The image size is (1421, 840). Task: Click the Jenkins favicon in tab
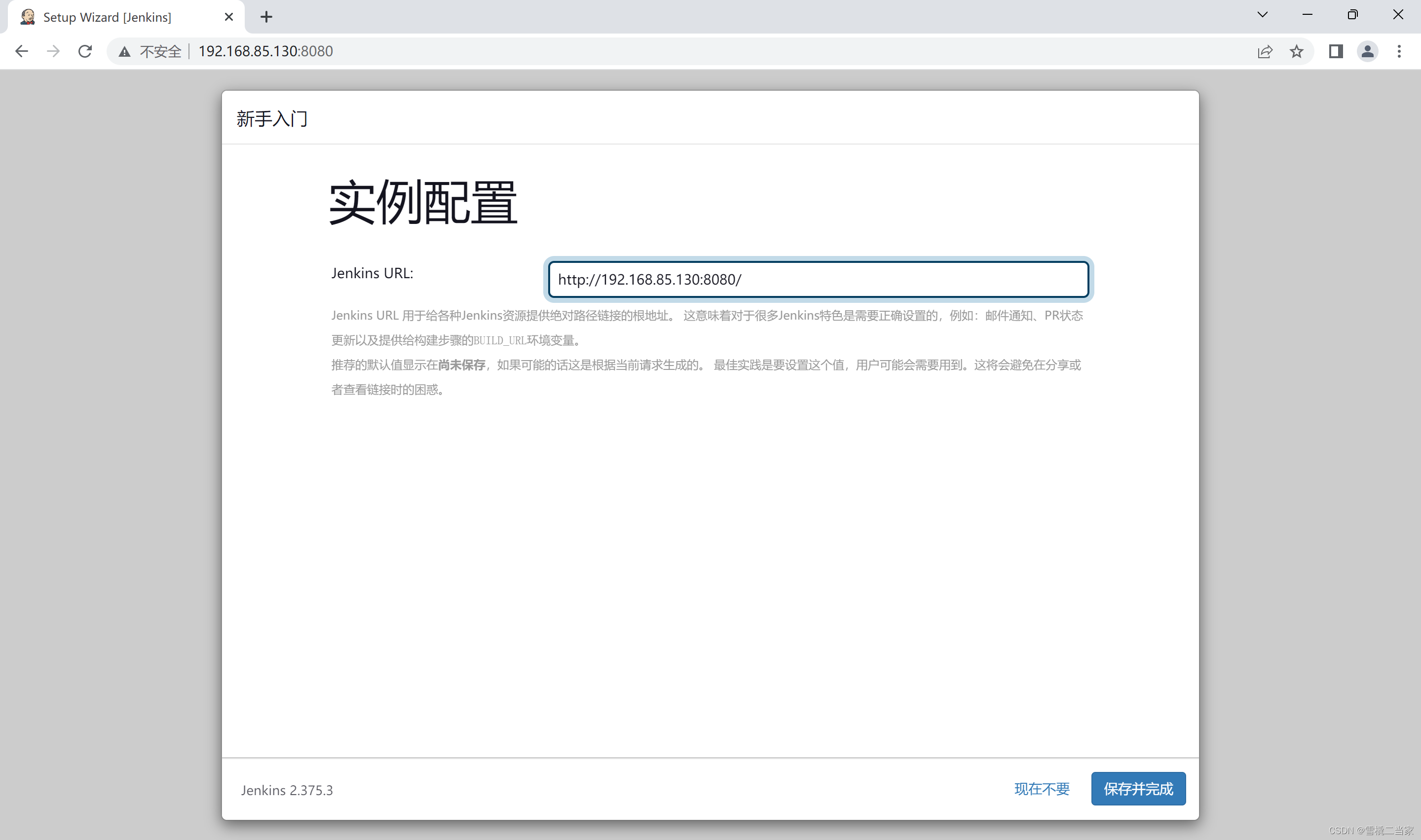tap(28, 17)
